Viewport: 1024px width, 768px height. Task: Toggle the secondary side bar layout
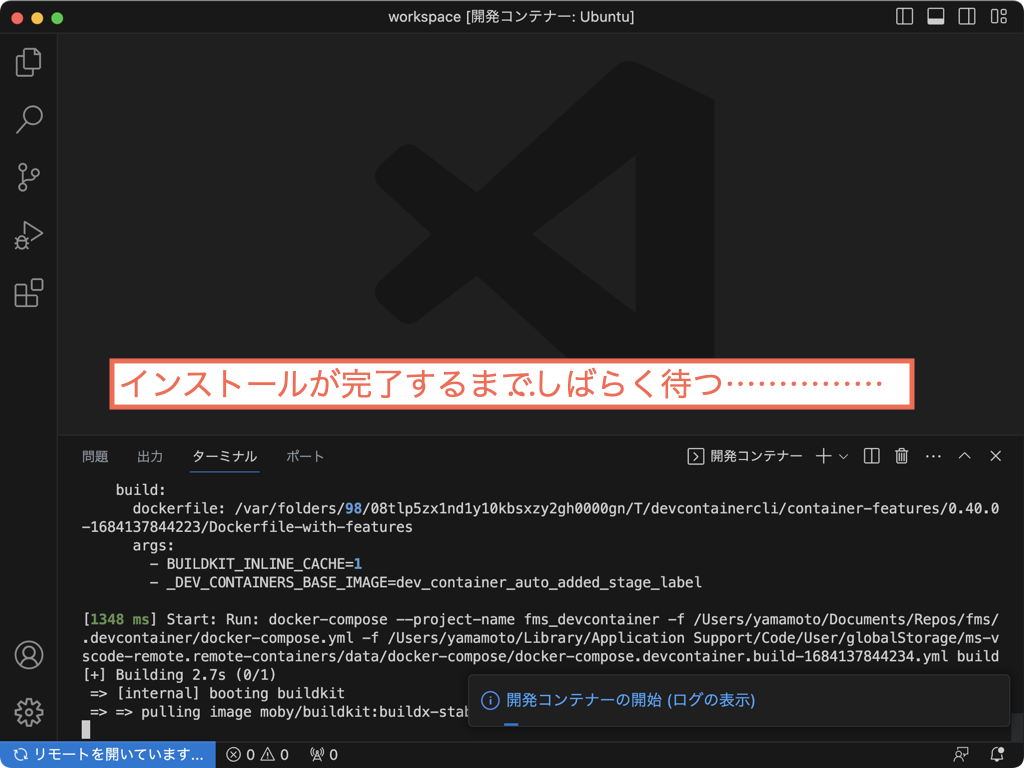coord(967,17)
